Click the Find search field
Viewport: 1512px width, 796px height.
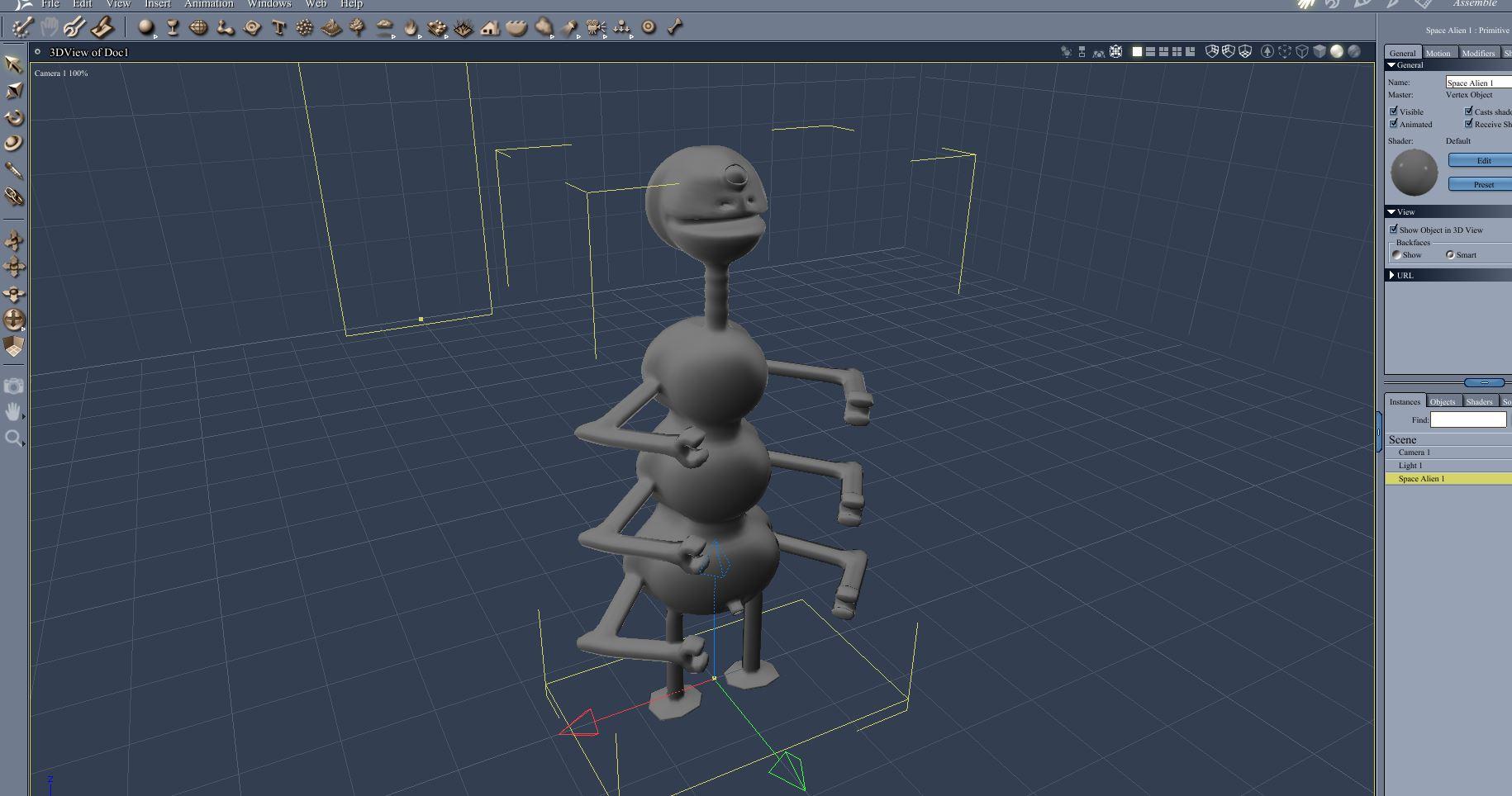pyautogui.click(x=1468, y=419)
